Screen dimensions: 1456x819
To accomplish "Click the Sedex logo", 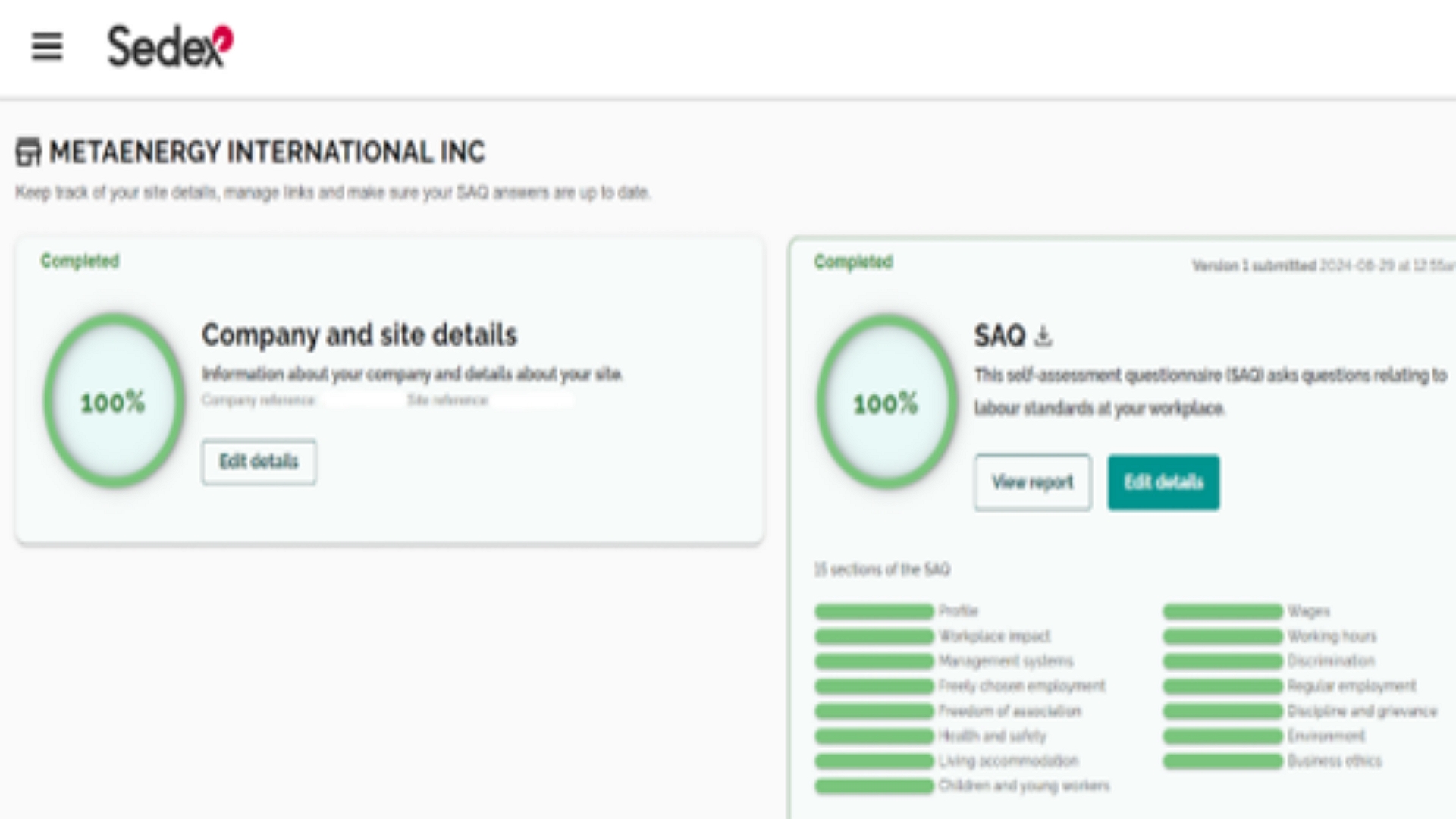I will pos(170,46).
